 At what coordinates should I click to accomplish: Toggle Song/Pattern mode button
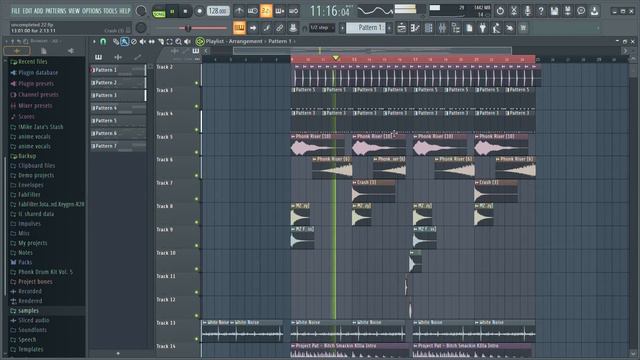coord(159,12)
